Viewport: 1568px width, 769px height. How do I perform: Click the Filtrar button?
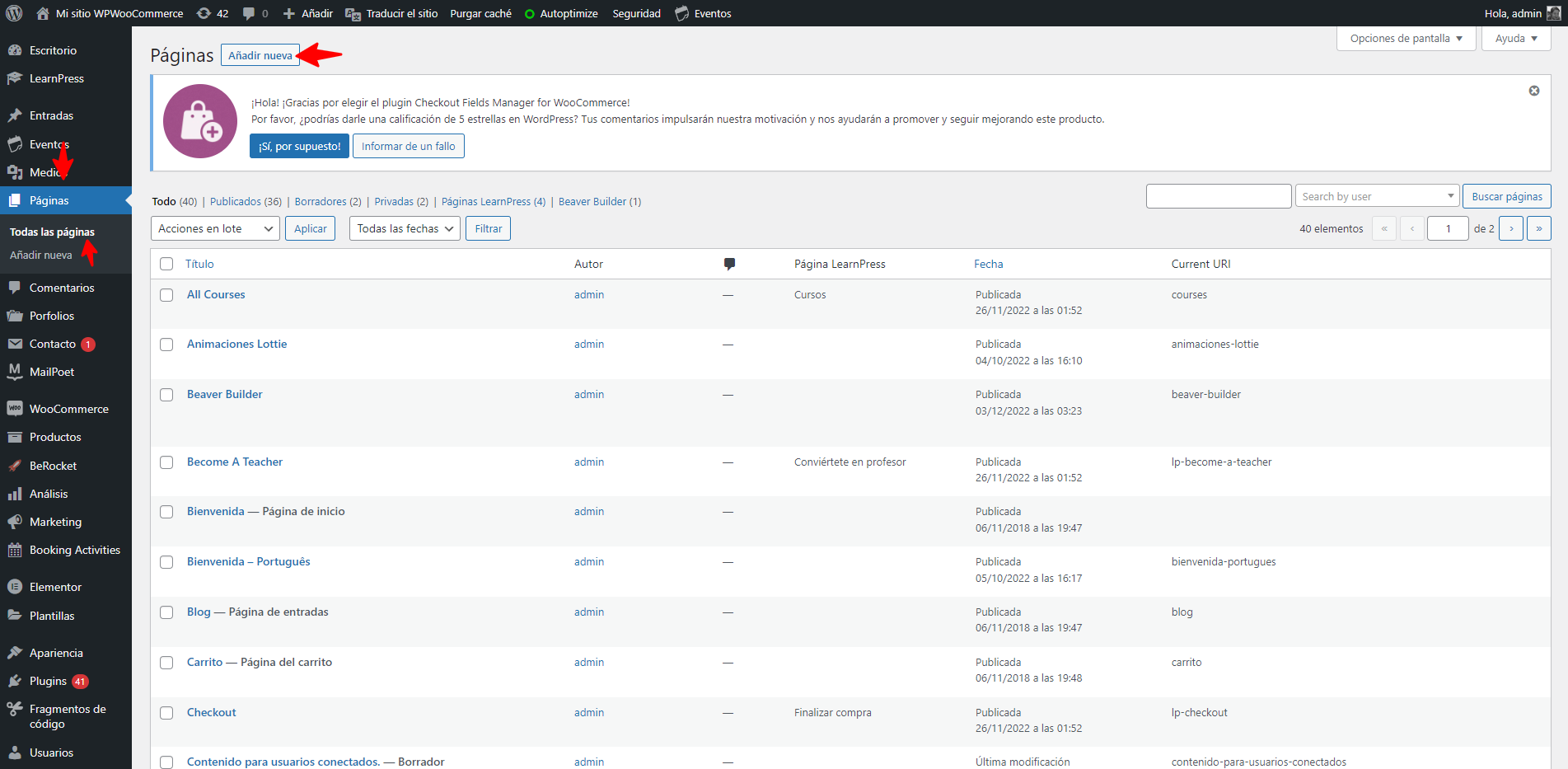point(489,228)
